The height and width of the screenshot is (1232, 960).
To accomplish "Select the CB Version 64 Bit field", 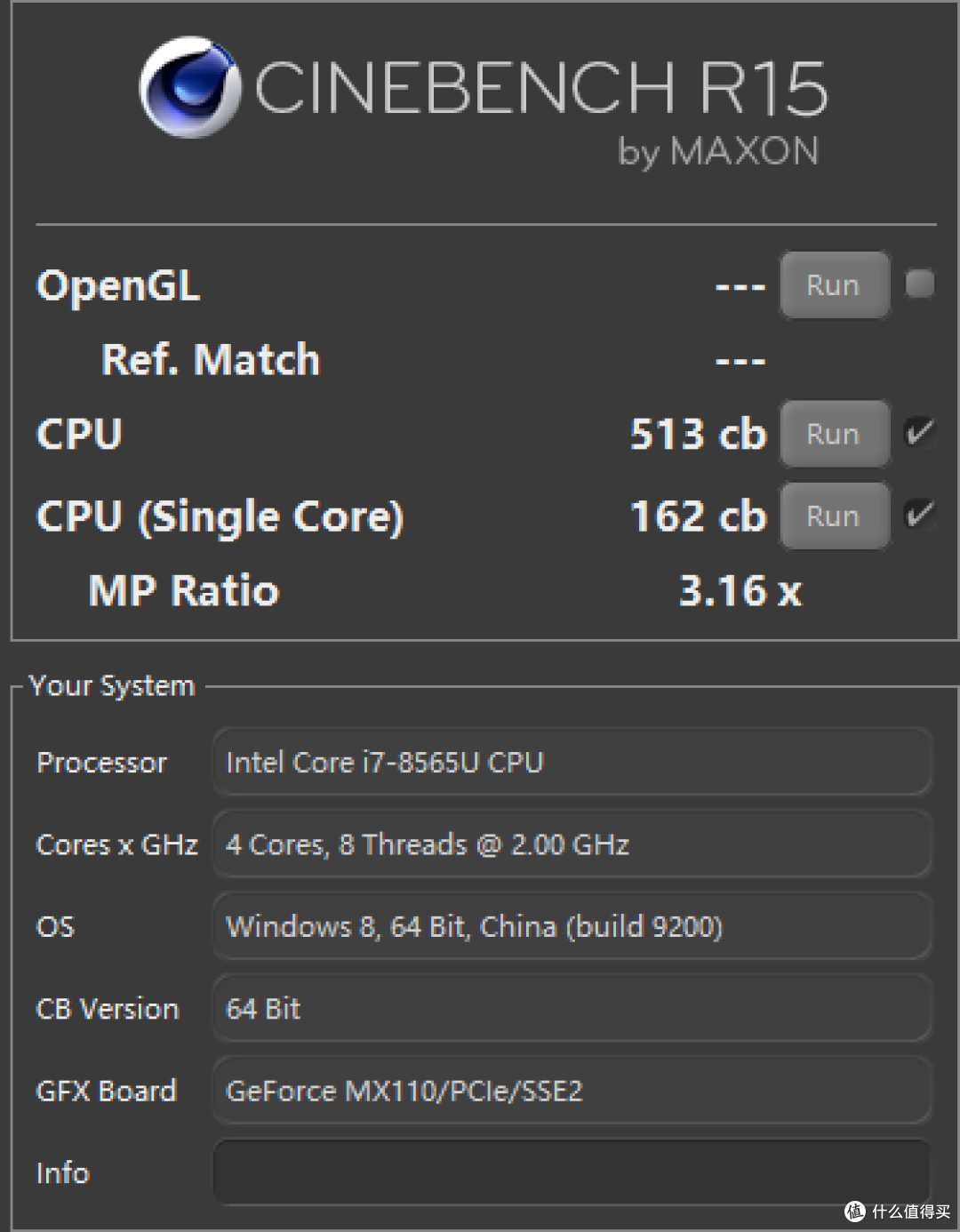I will [x=572, y=1008].
